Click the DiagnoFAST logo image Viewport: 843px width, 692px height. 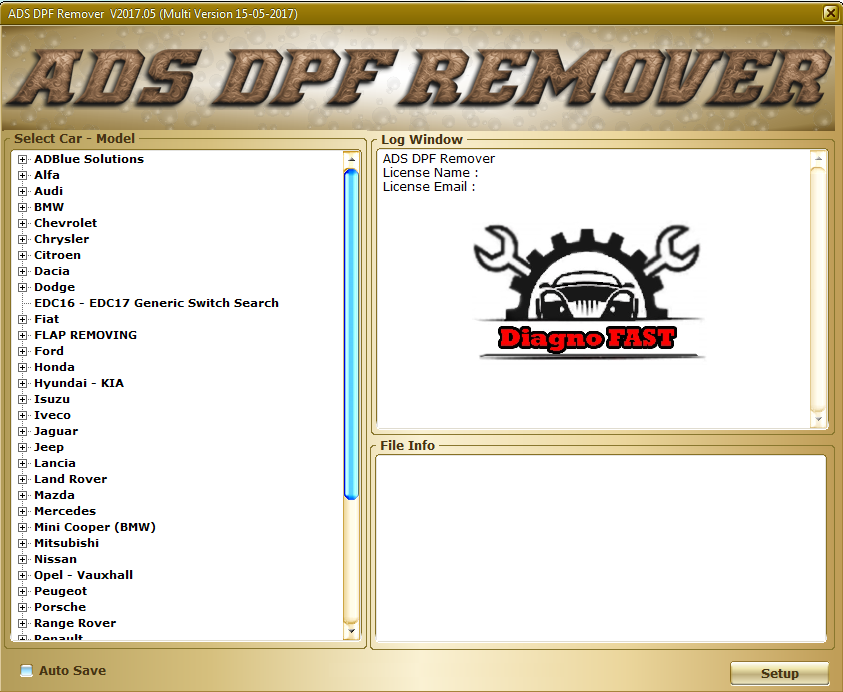point(589,292)
